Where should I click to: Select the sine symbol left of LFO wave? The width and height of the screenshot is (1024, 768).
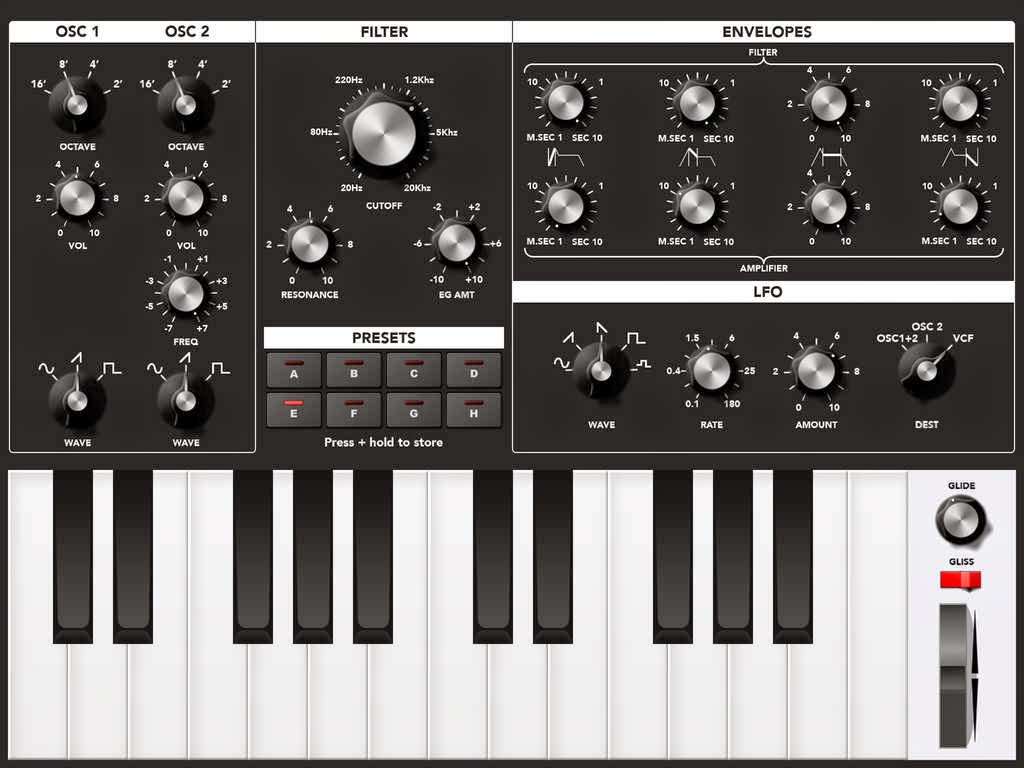[x=562, y=362]
